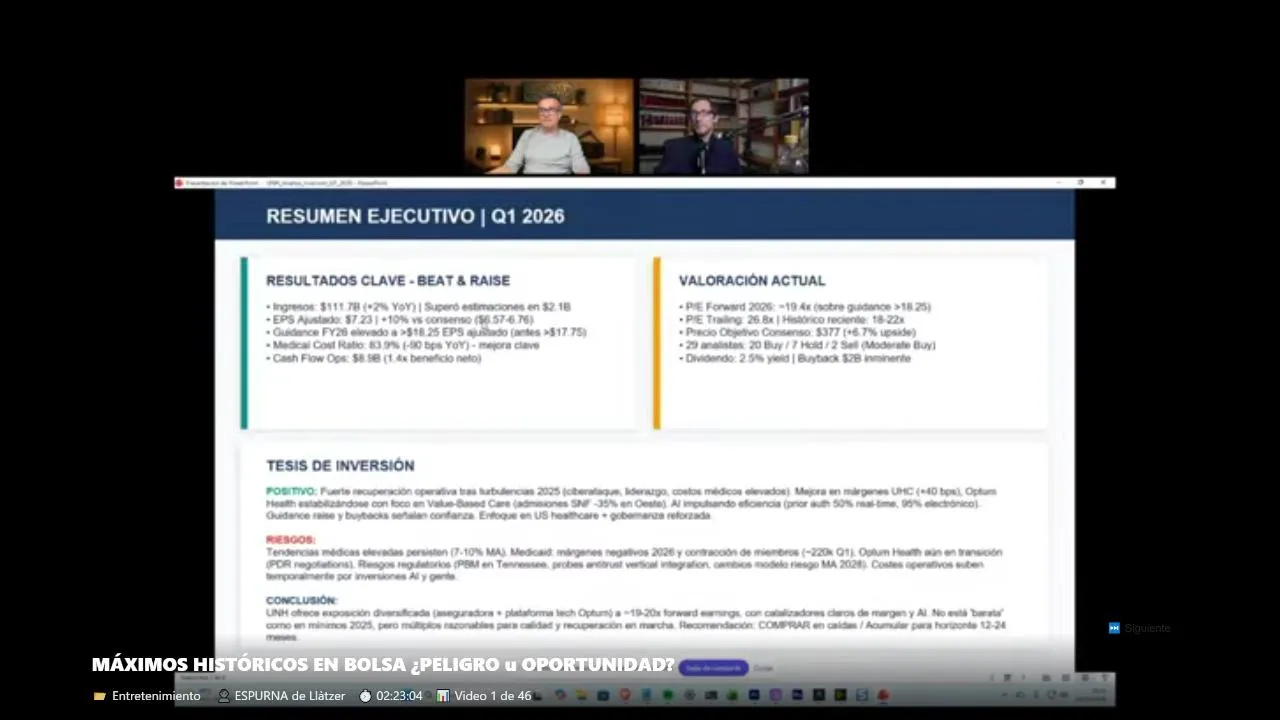Image resolution: width=1280 pixels, height=720 pixels.
Task: Click the Precio Objetivo Consenso: $377 bullet line
Action: [x=797, y=332]
